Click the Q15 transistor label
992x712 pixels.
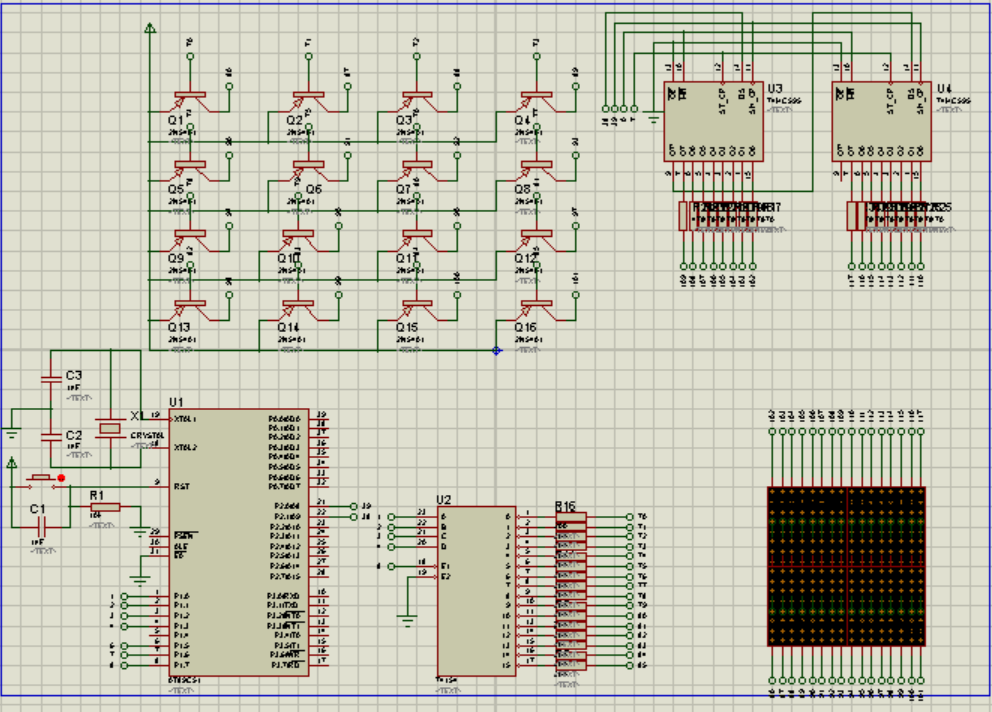coord(407,327)
